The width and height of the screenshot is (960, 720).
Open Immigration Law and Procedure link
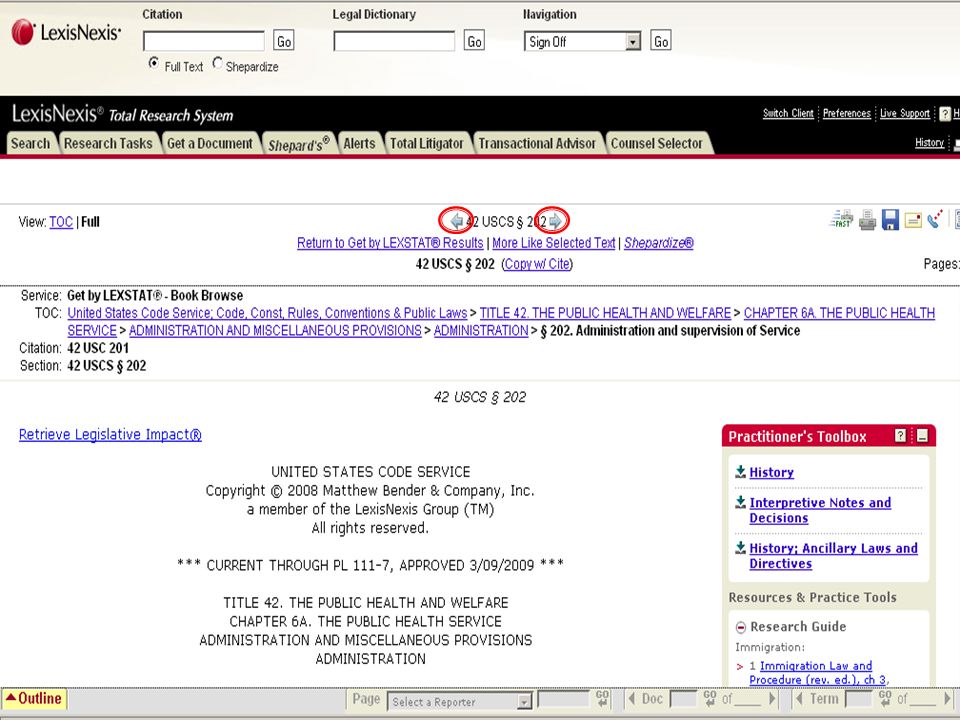tap(819, 672)
